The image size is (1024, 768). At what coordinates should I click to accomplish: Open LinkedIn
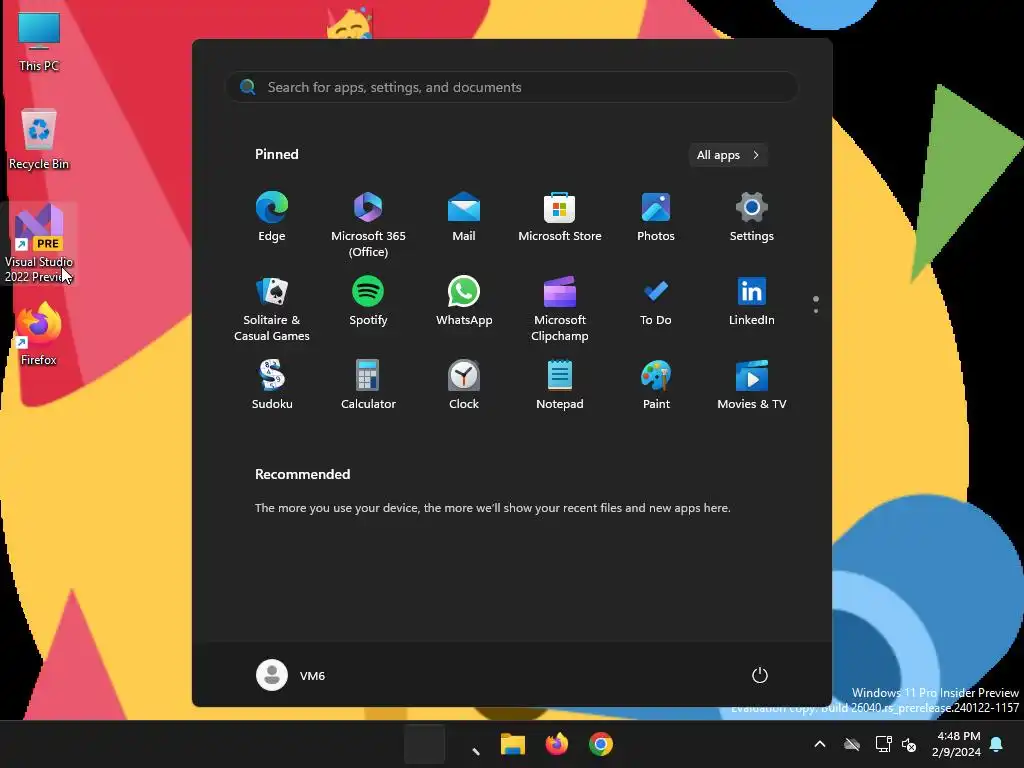point(752,302)
